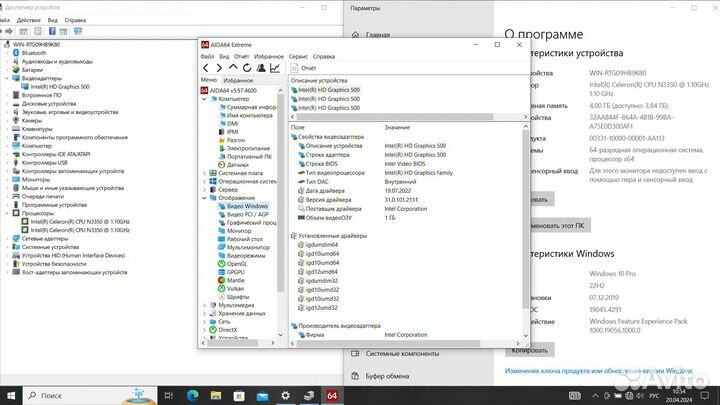Open AIDA64 graph chart icon

[x=275, y=68]
